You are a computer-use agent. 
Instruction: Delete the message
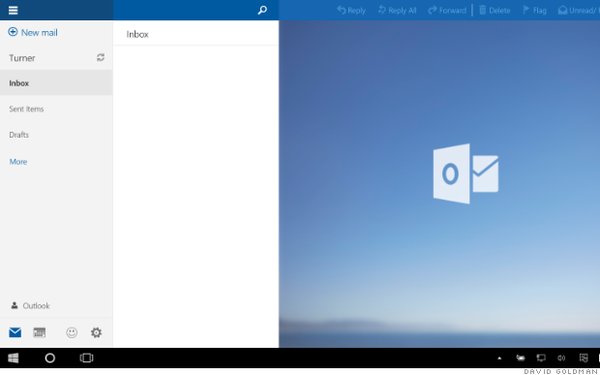[494, 10]
